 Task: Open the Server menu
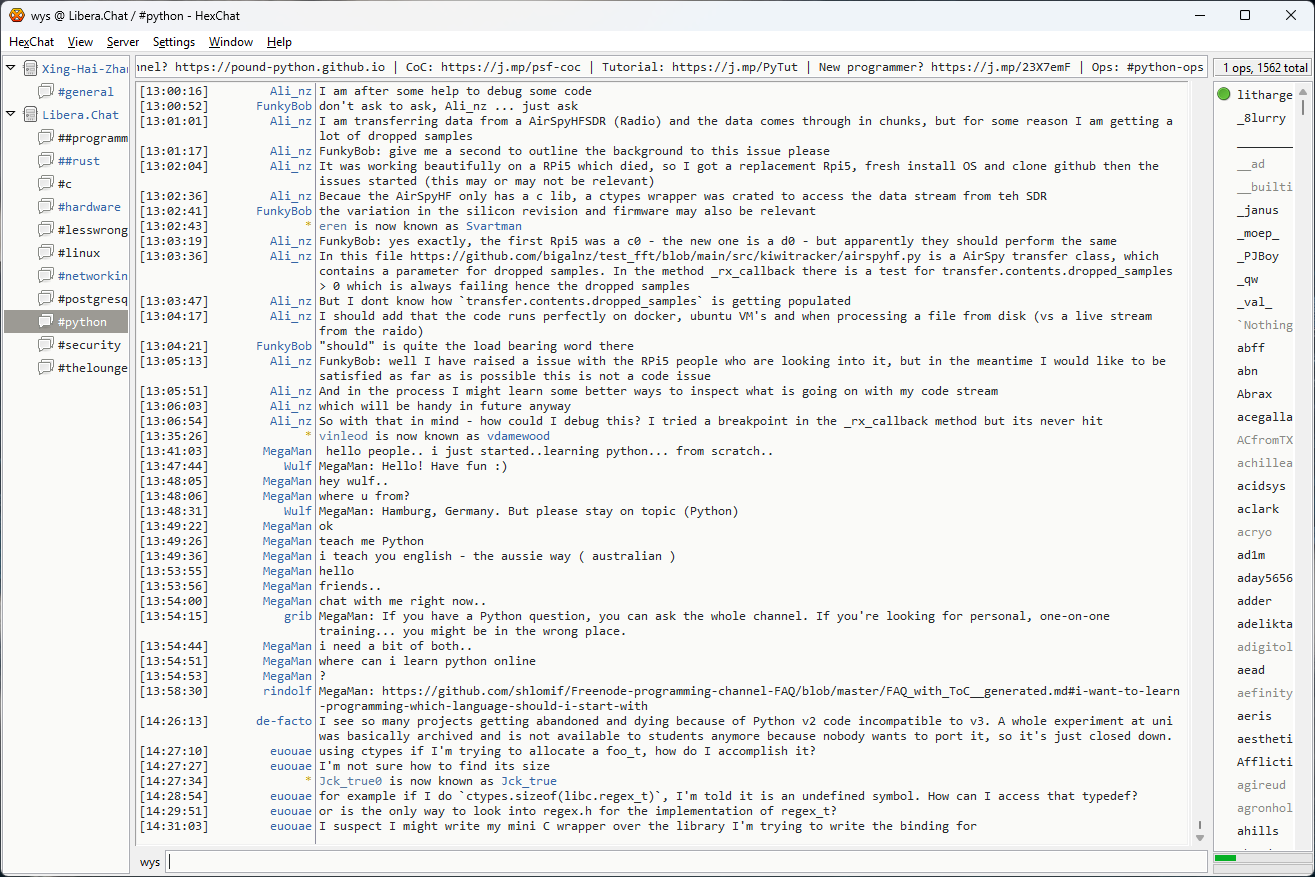123,42
